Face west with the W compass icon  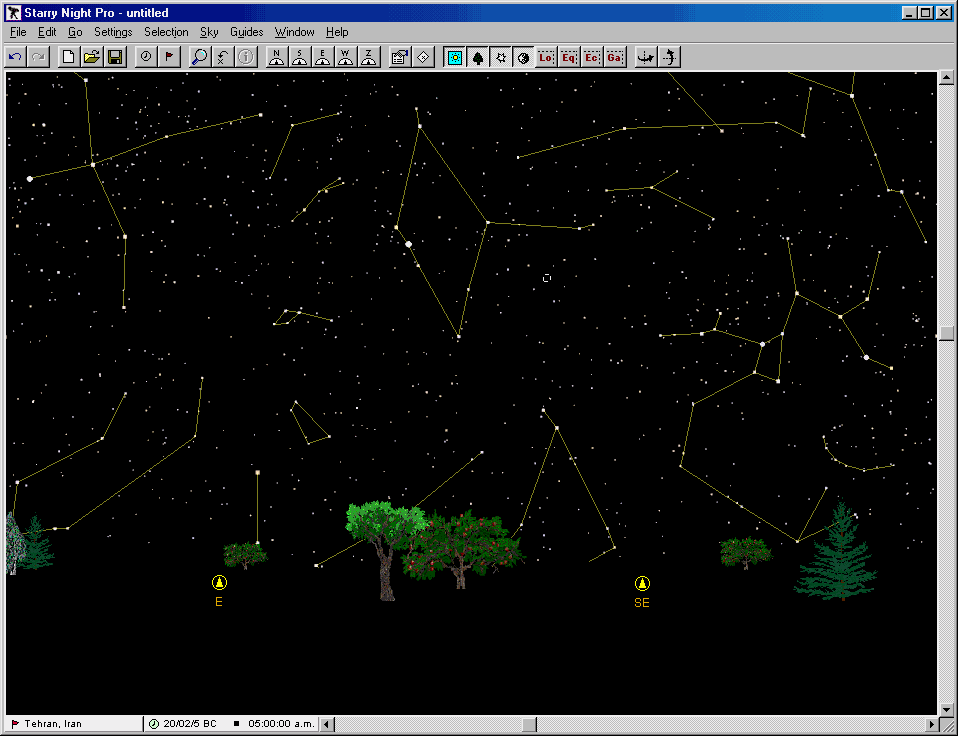346,57
